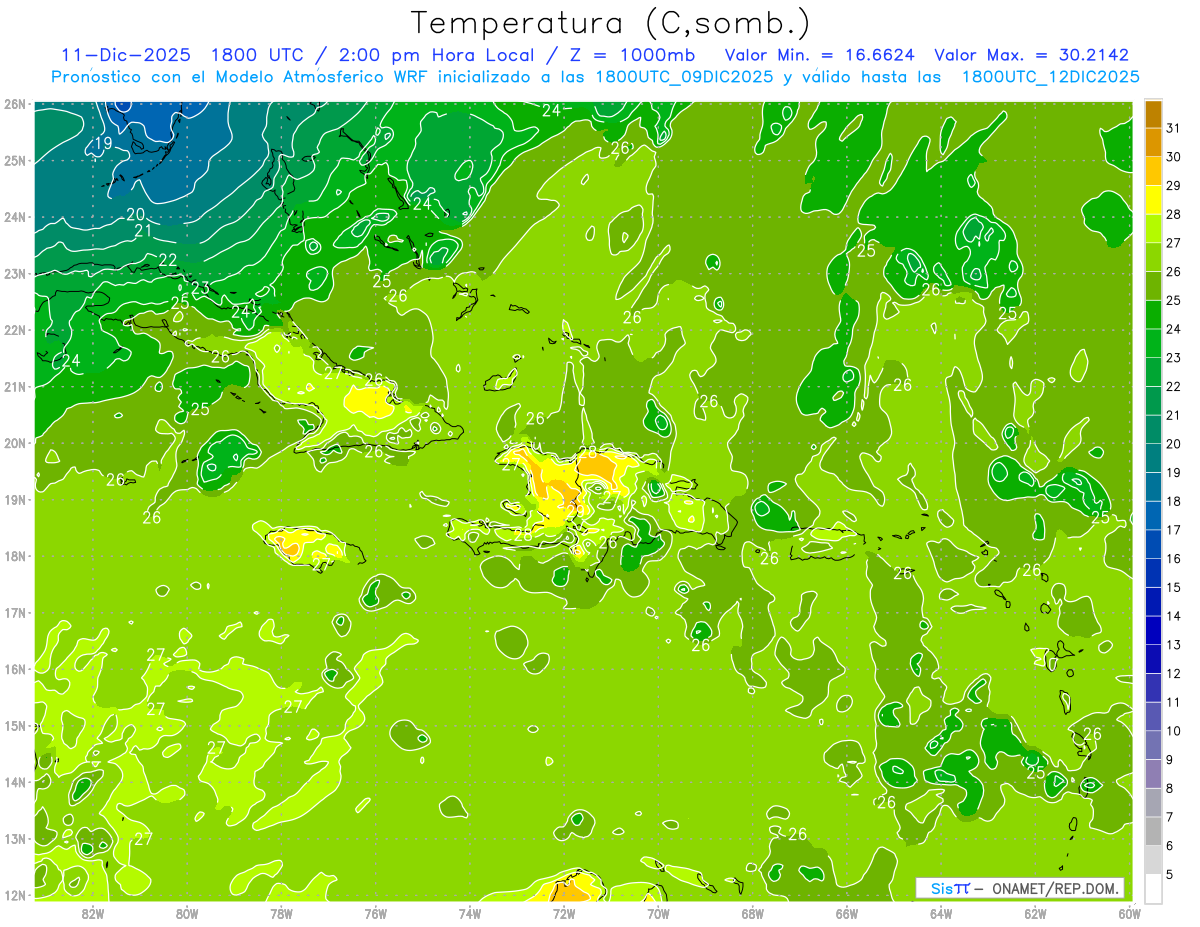Click yellow swatch between 28 and 29
The image size is (1200, 927).
pyautogui.click(x=1153, y=200)
